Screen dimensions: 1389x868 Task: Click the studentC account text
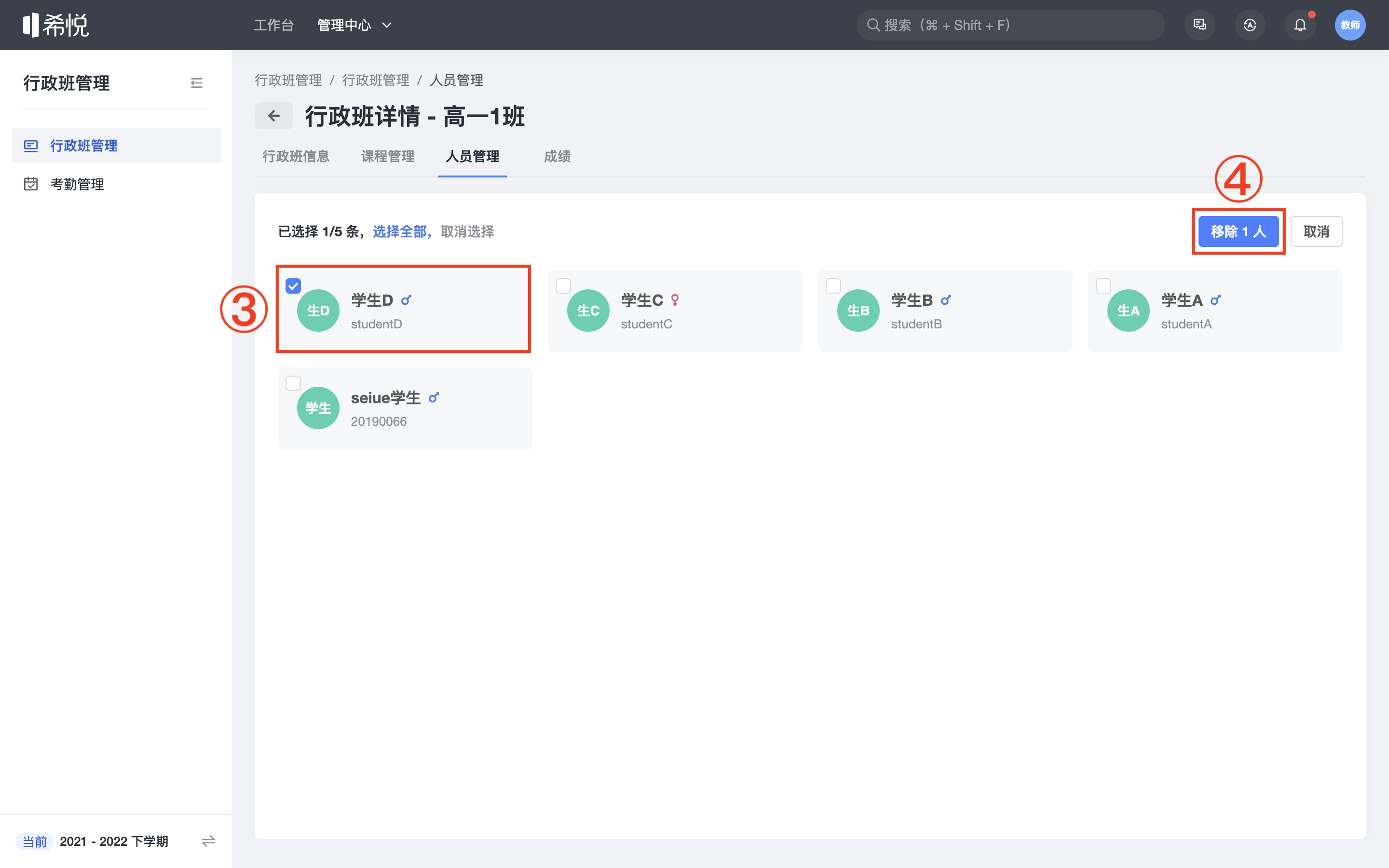(x=646, y=324)
